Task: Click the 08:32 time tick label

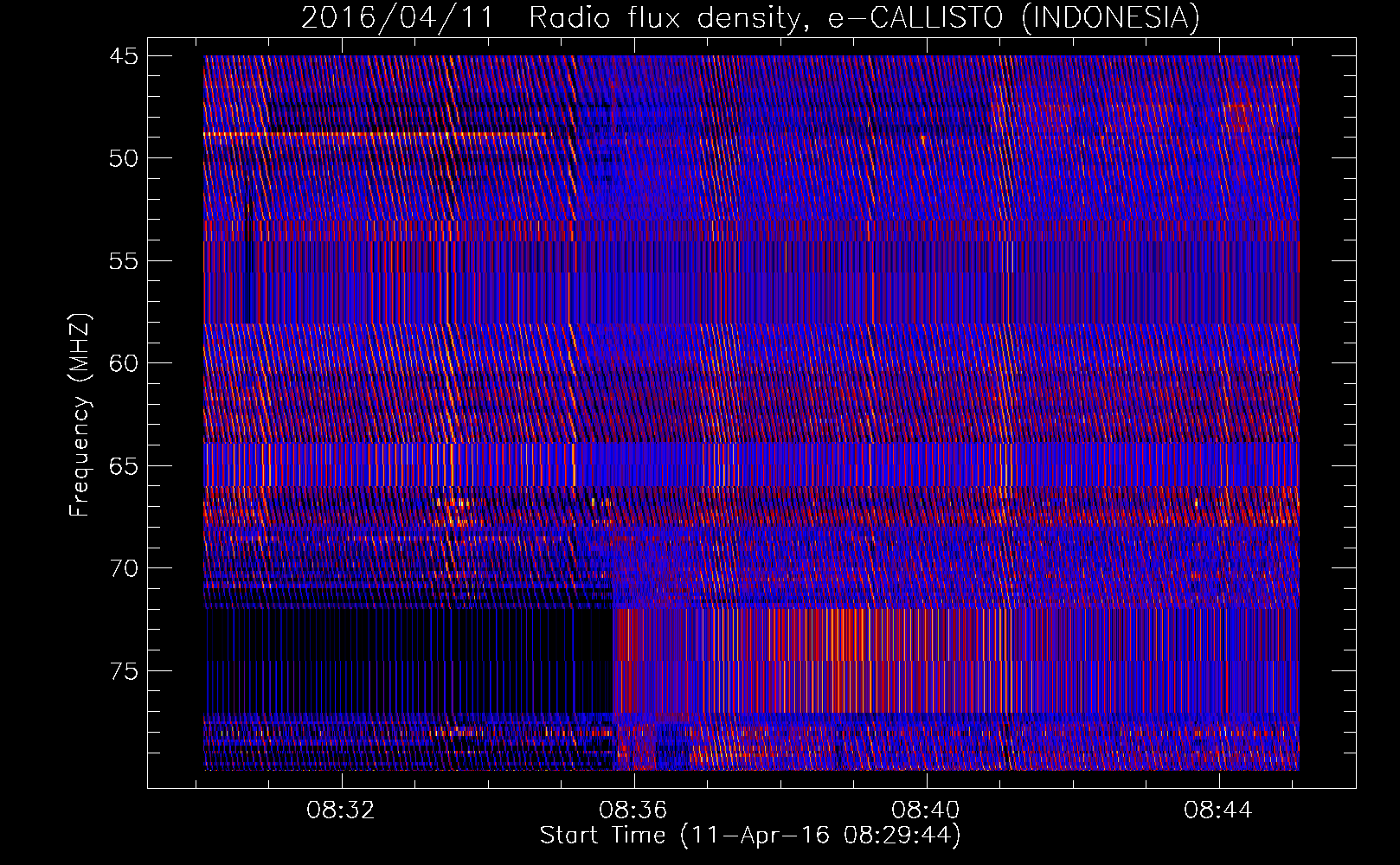Action: pyautogui.click(x=341, y=811)
